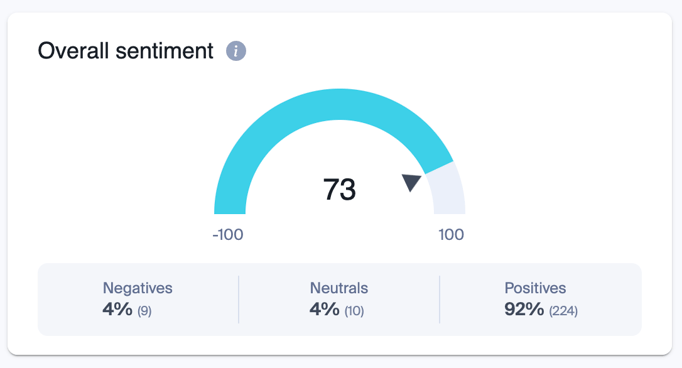Select the -100 gauge minimum label
This screenshot has height=368, width=682.
tap(228, 235)
